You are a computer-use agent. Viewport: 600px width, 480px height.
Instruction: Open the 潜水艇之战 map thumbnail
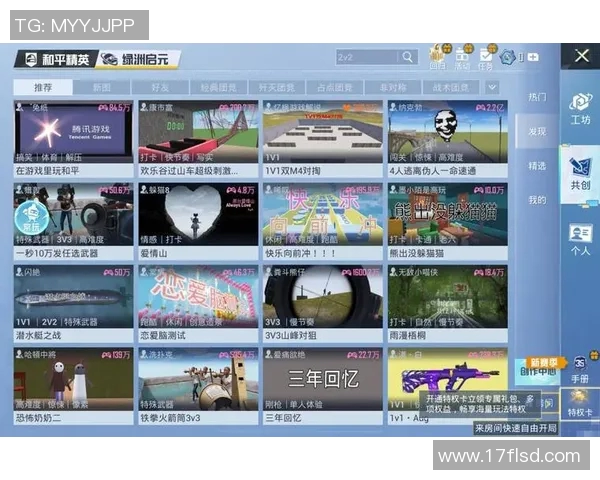(x=73, y=297)
